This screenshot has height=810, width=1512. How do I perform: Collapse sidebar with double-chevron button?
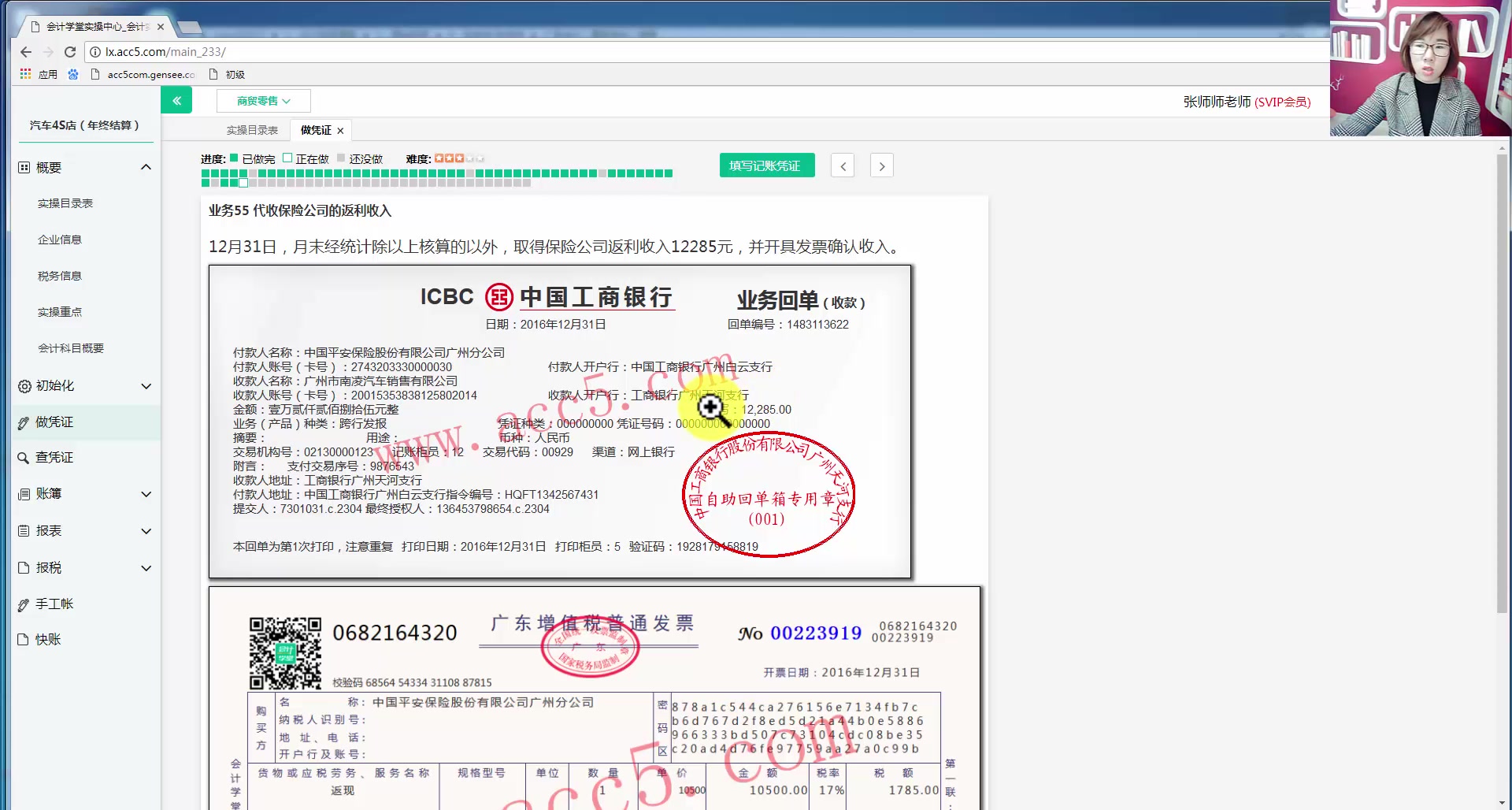pos(176,100)
